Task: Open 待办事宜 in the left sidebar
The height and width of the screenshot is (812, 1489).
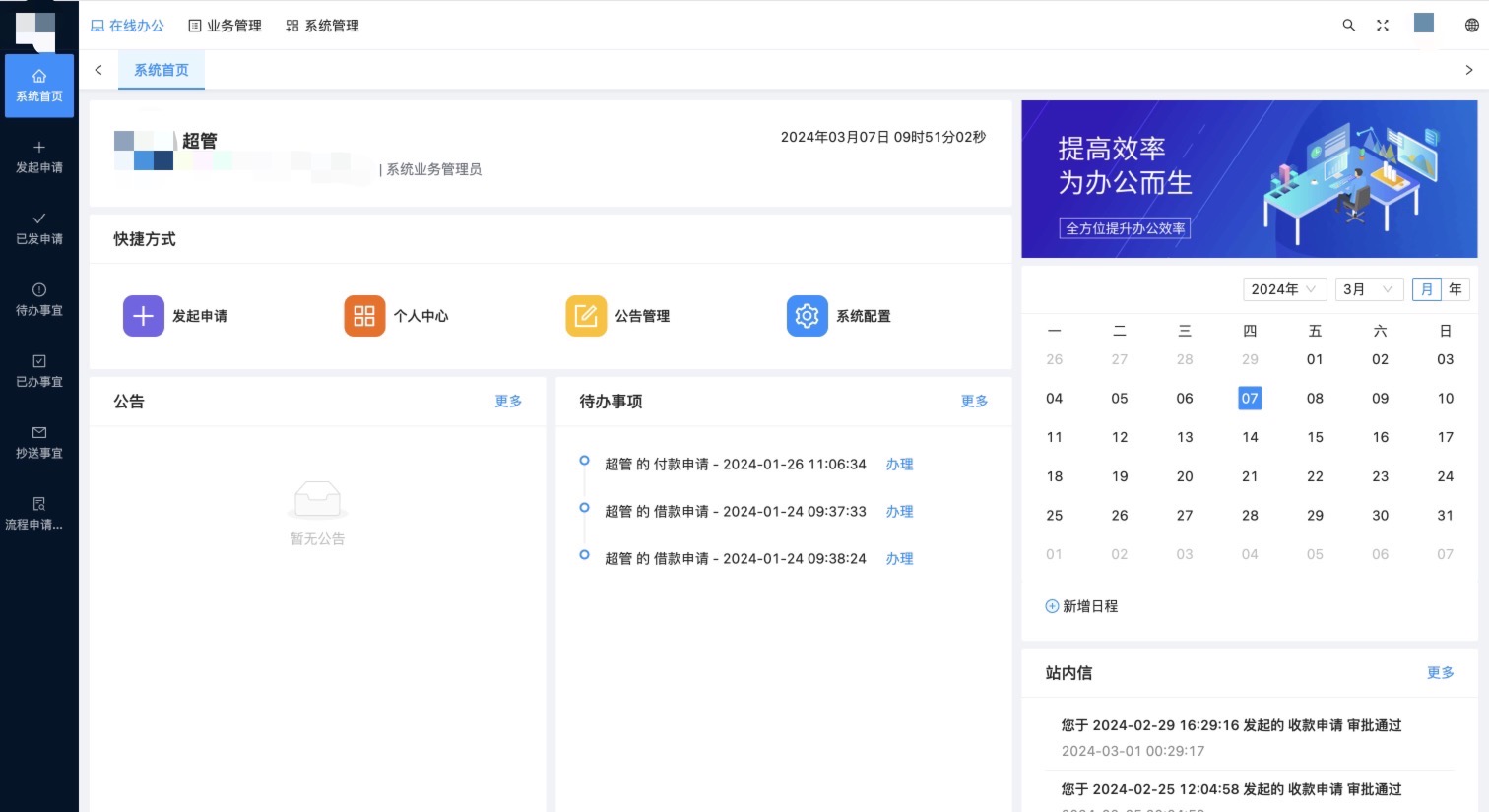Action: 39,300
